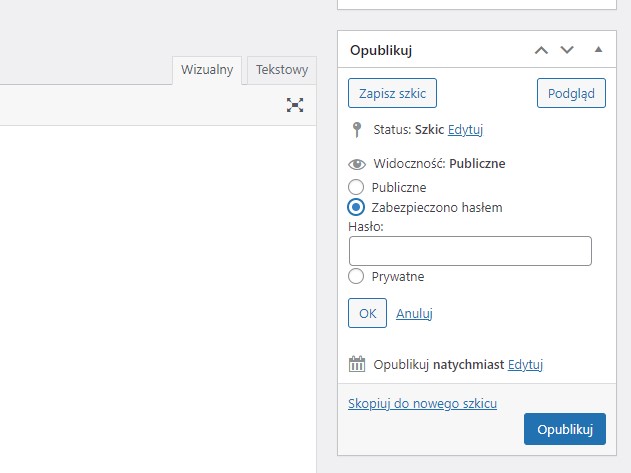Select the Publiczne visibility option
Screen dimensions: 631x473
[x=356, y=187]
